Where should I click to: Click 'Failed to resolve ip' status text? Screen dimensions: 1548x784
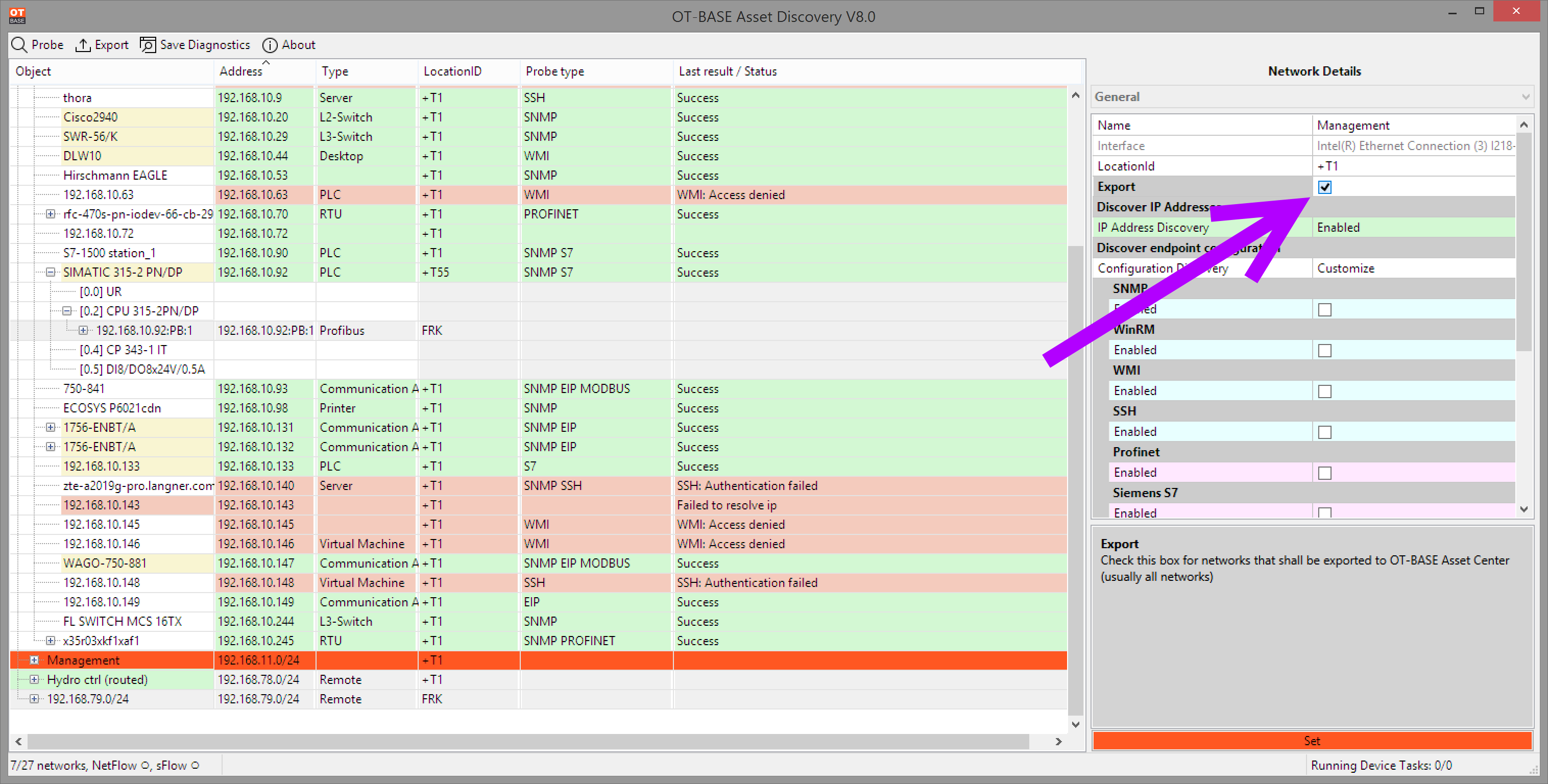pos(727,505)
